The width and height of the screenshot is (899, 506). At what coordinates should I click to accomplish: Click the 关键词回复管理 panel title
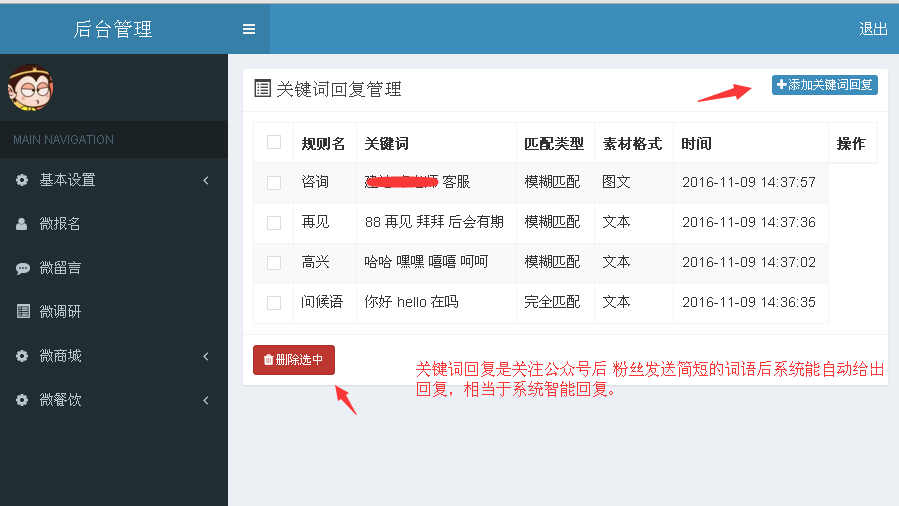[x=339, y=89]
